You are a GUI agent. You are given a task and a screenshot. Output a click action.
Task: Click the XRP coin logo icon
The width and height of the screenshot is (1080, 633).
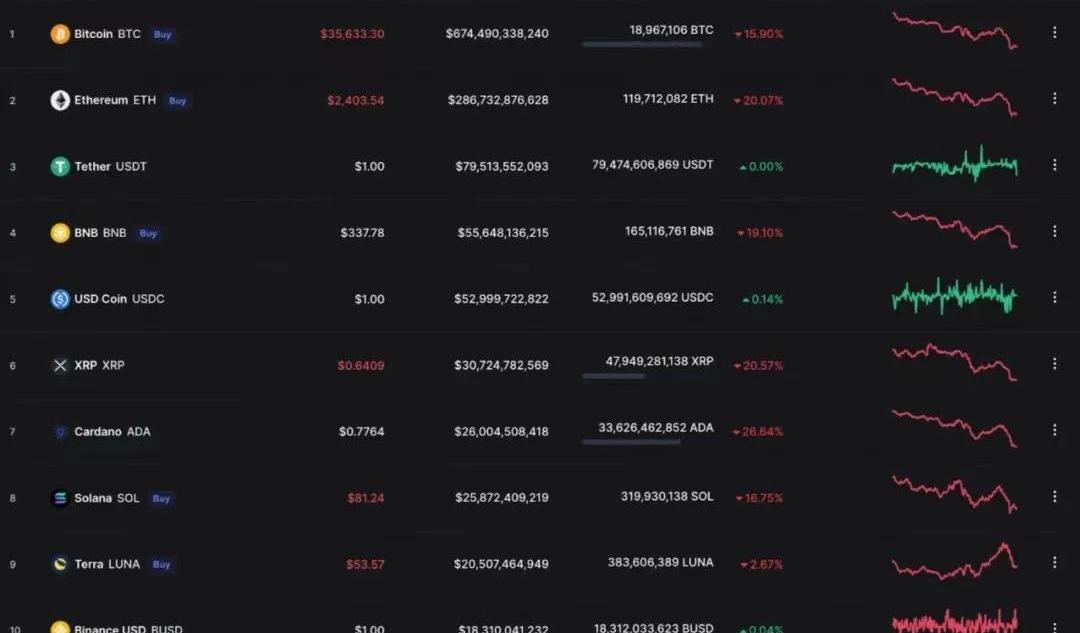pyautogui.click(x=60, y=365)
